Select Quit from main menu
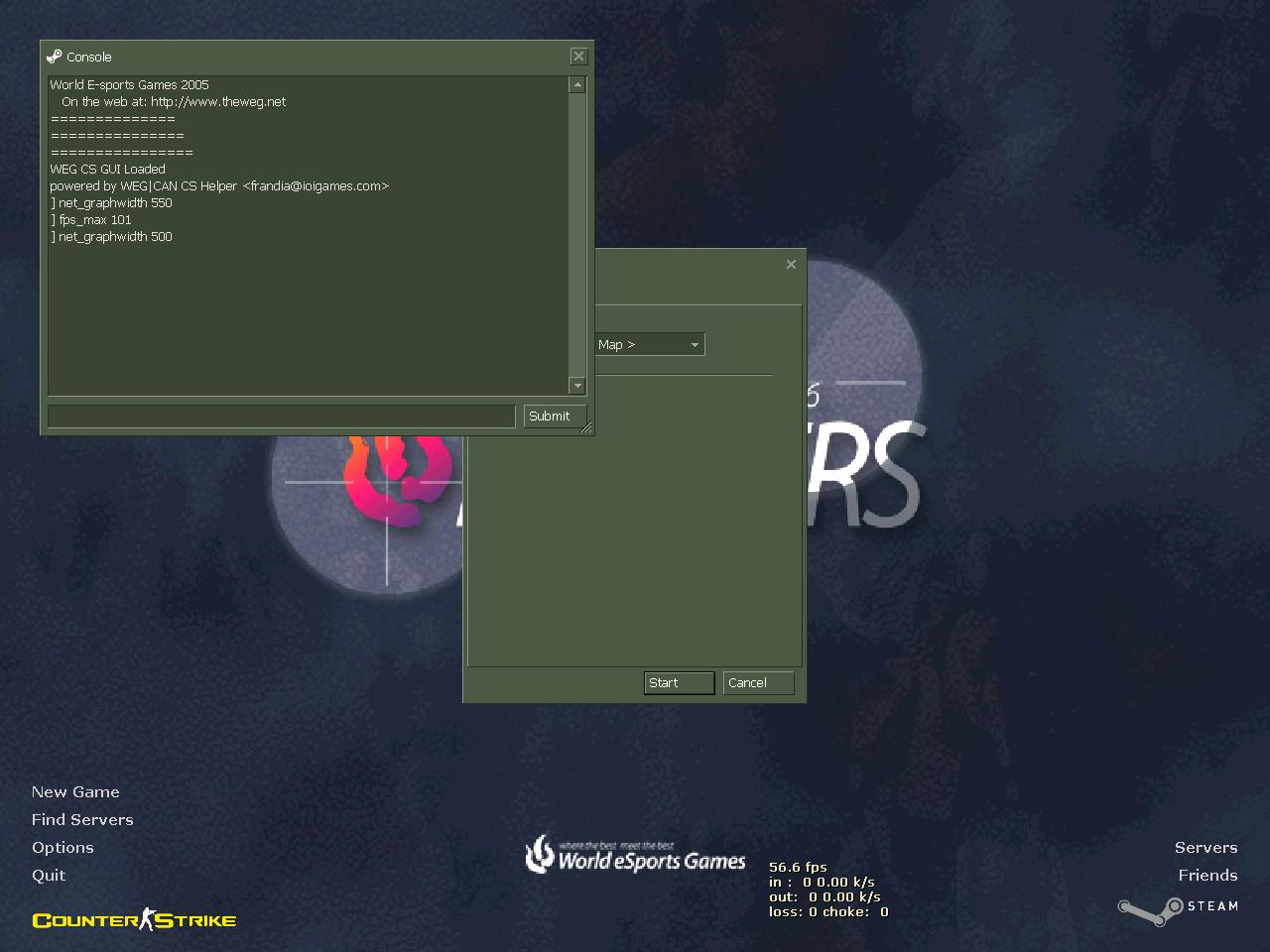Image resolution: width=1270 pixels, height=952 pixels. 49,875
